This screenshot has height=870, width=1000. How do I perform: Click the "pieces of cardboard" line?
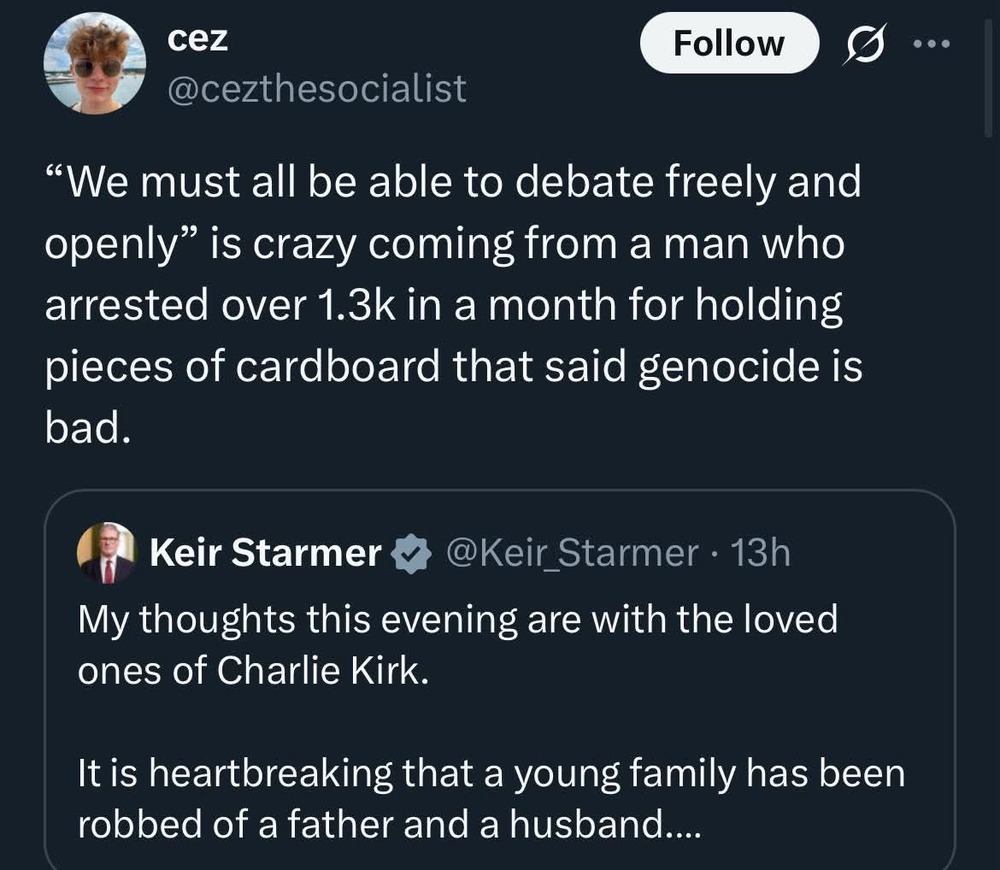point(452,367)
